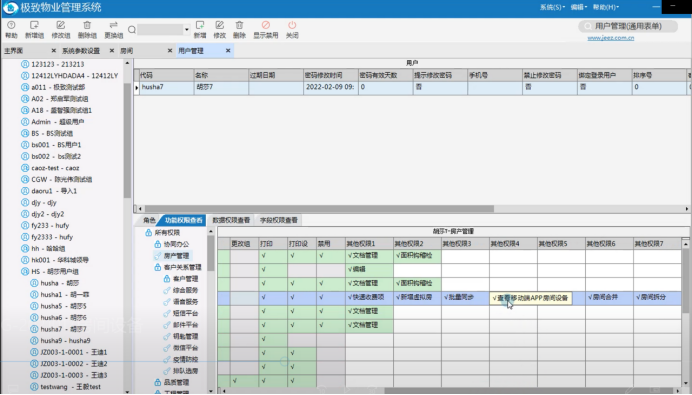The width and height of the screenshot is (692, 395).
Task: Toggle the √编辑 permission cell
Action: point(369,269)
